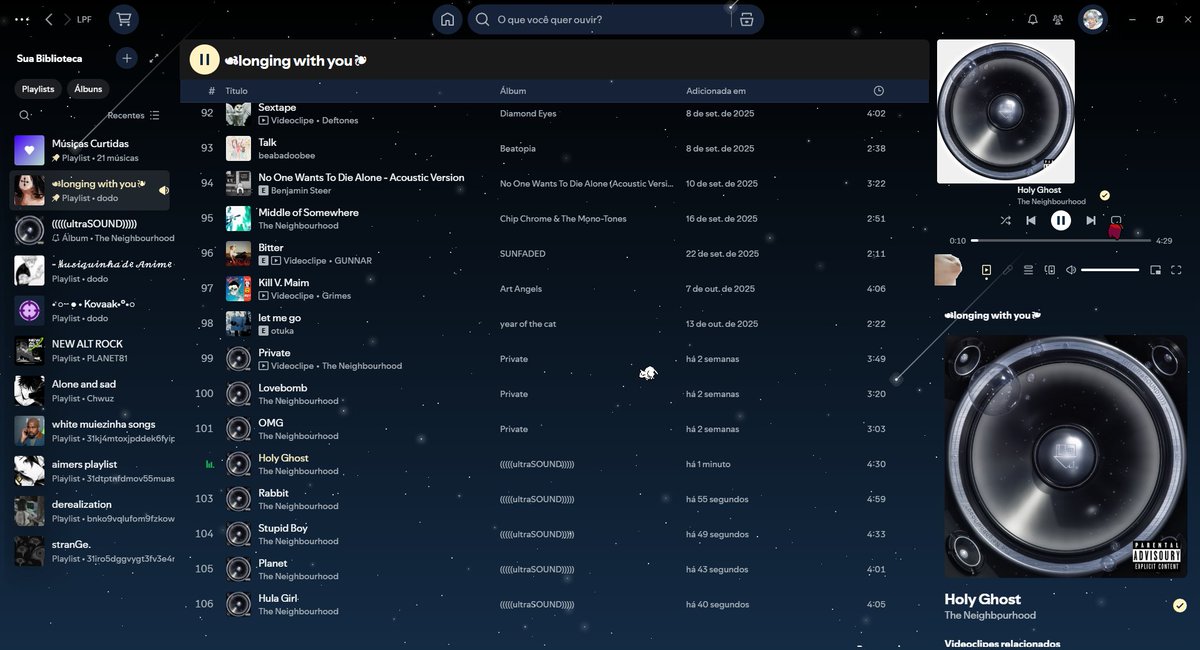Open Benjamin Steer artist link
This screenshot has height=650, width=1200.
click(x=301, y=190)
